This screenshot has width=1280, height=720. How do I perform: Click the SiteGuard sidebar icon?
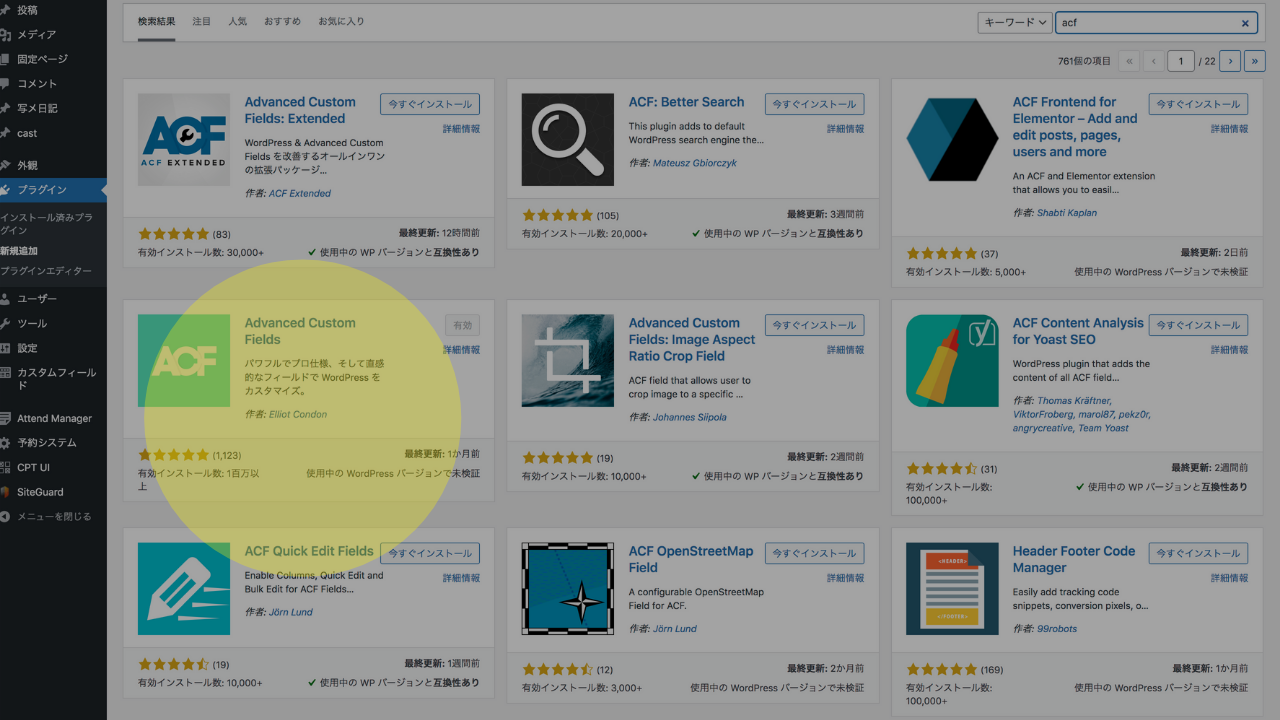point(5,492)
